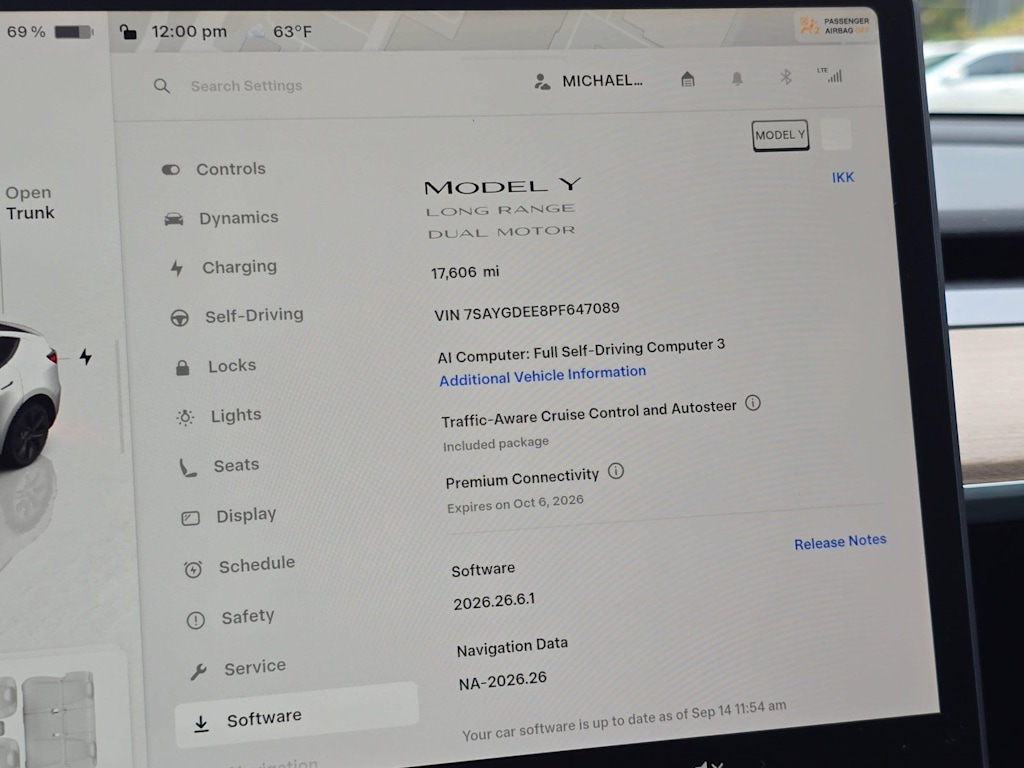This screenshot has height=768, width=1024.
Task: Tap the battery percentage indicator
Action: point(50,31)
